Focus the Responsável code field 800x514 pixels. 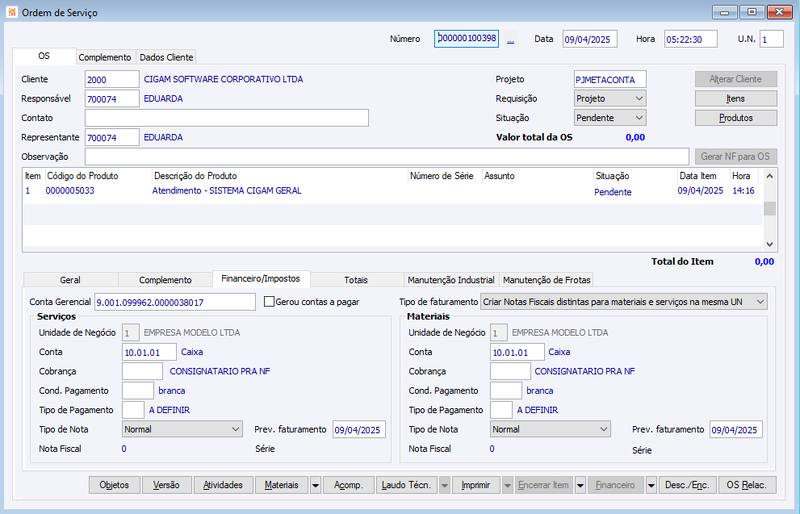(x=112, y=99)
